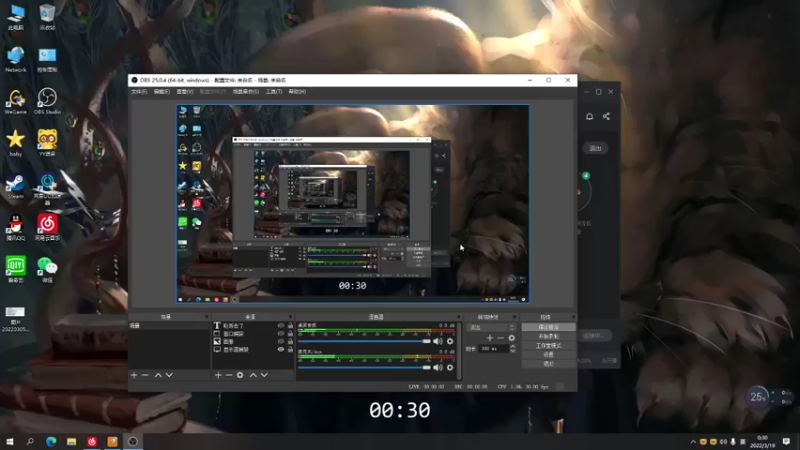Adjust the first mixer track volume slider
The height and width of the screenshot is (450, 800).
pos(364,341)
